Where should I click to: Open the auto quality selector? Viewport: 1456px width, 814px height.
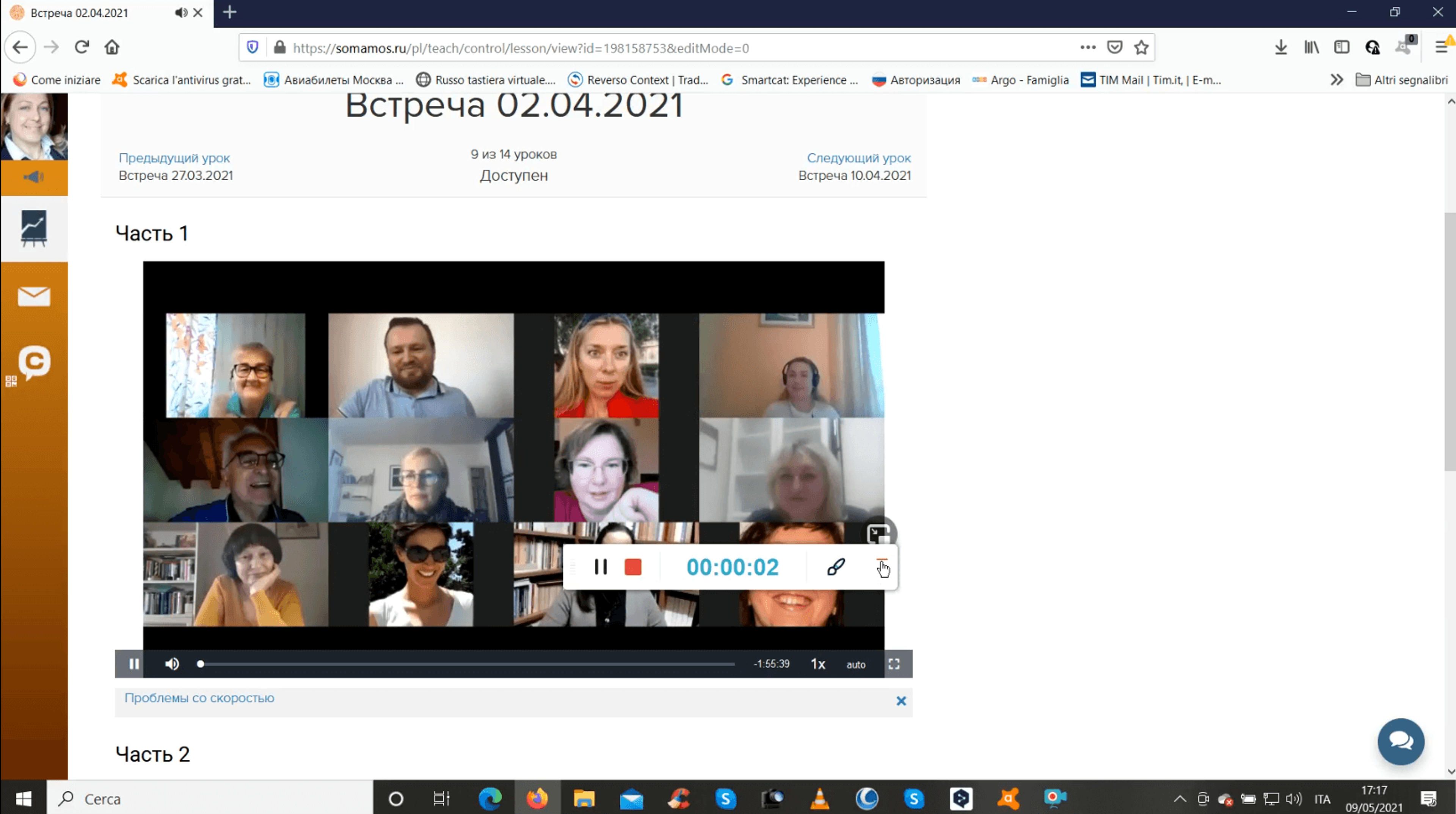pos(856,664)
